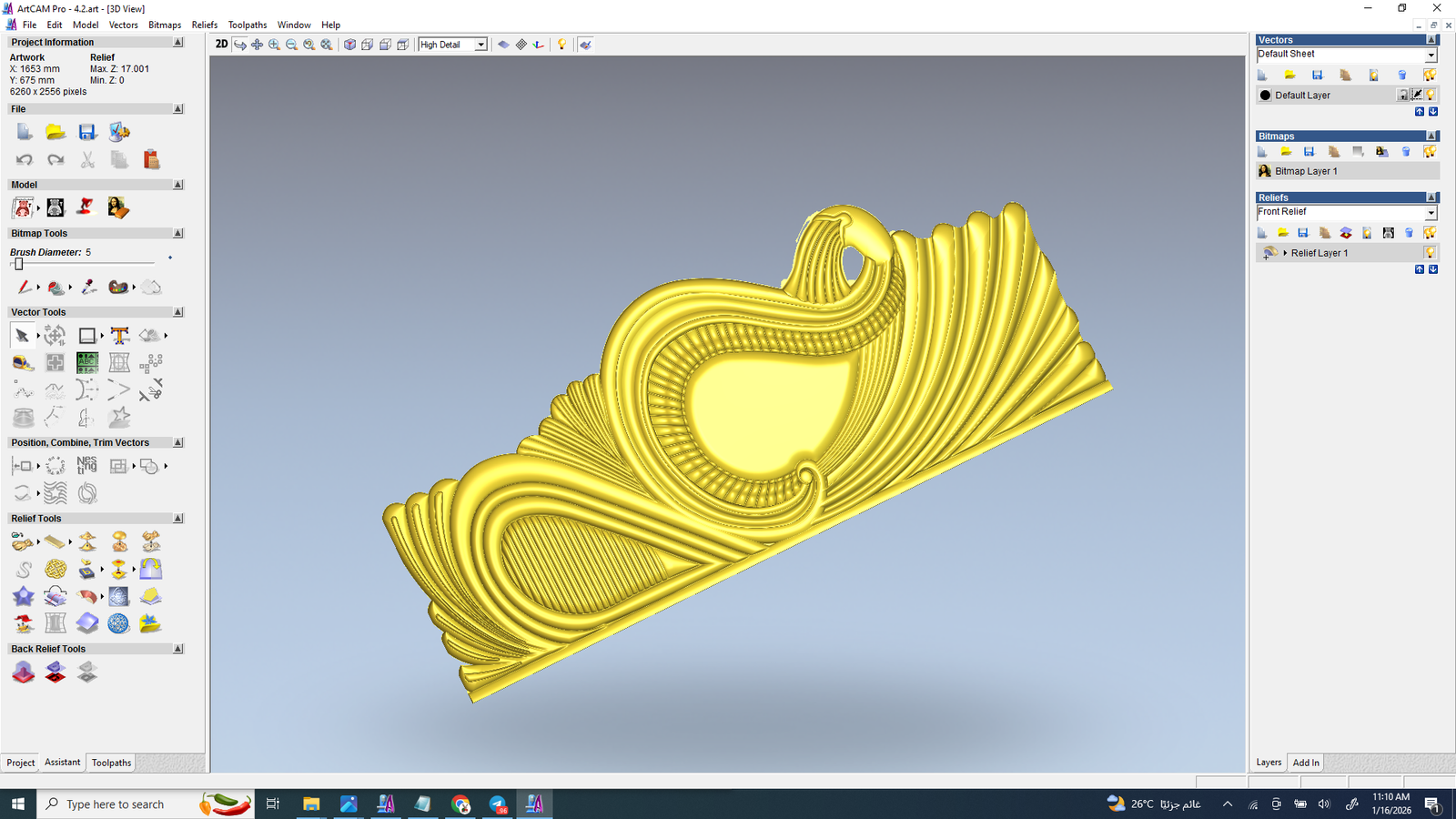Image resolution: width=1456 pixels, height=819 pixels.
Task: Open file using the yellow folder icon
Action: 56,133
